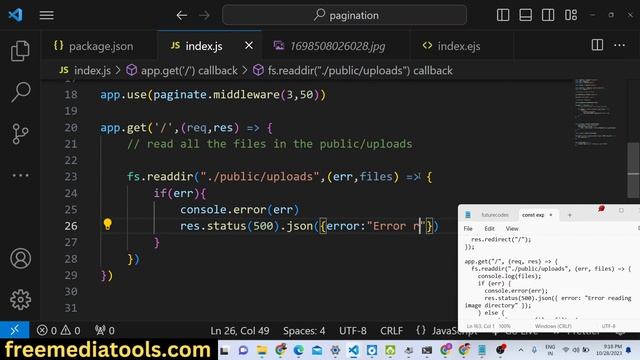Open the Explorer view in activity bar

pyautogui.click(x=20, y=51)
